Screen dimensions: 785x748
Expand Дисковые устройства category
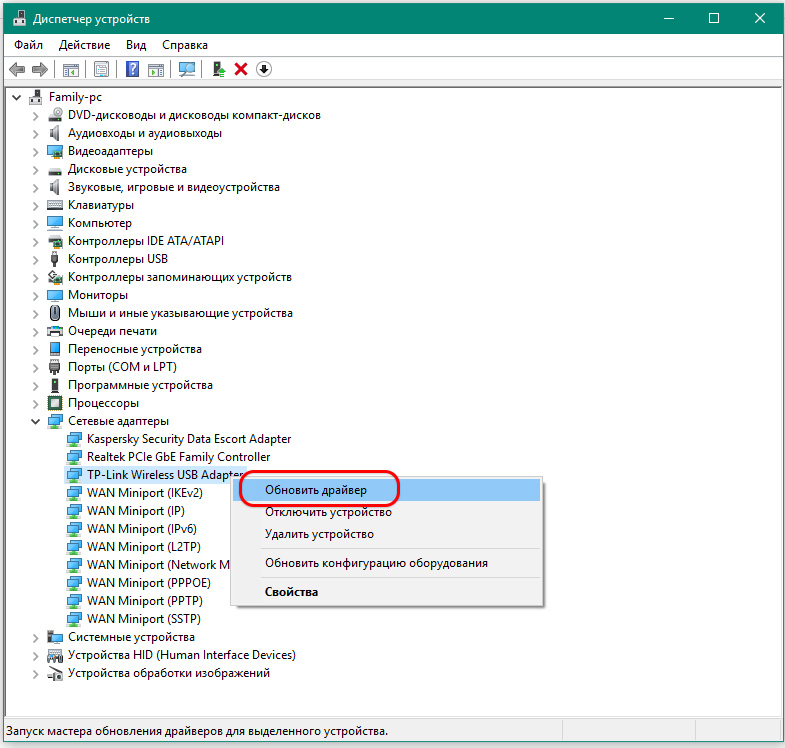tap(35, 170)
